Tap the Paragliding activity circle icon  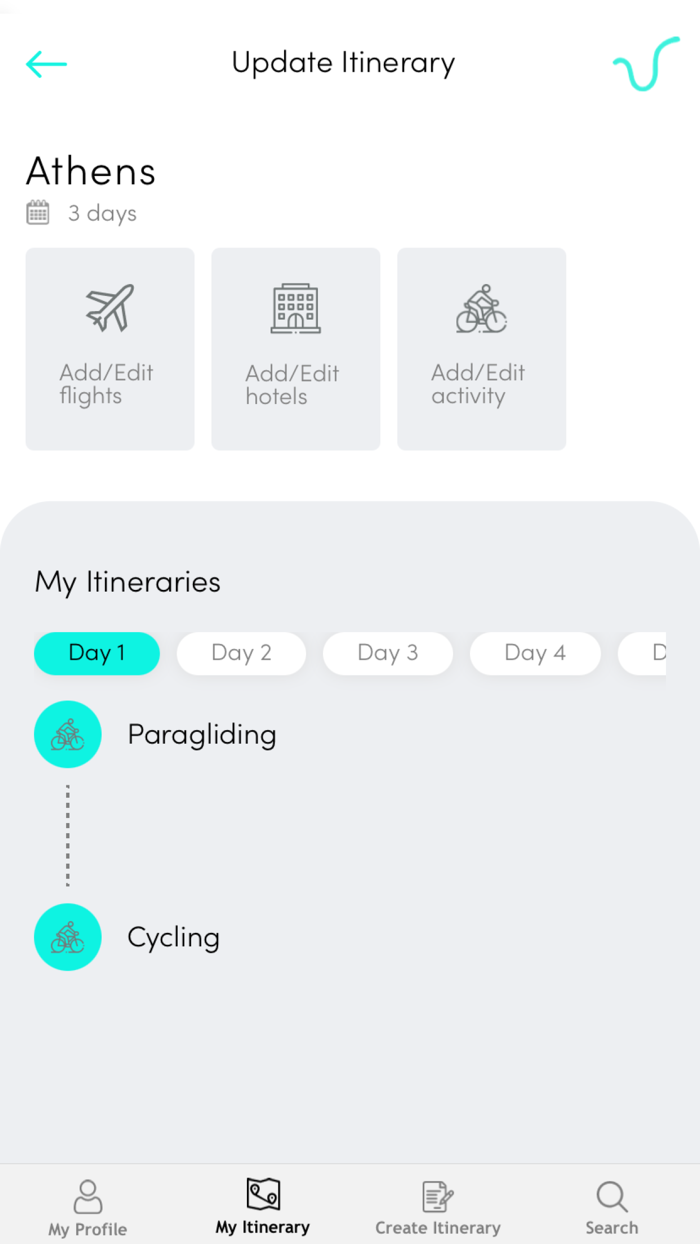[x=67, y=734]
